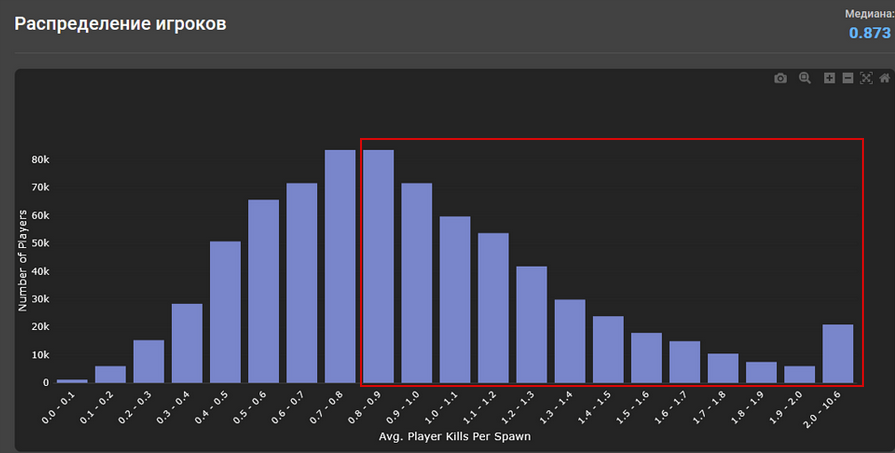Click the camera icon to download plot
895x453 pixels.
(780, 79)
